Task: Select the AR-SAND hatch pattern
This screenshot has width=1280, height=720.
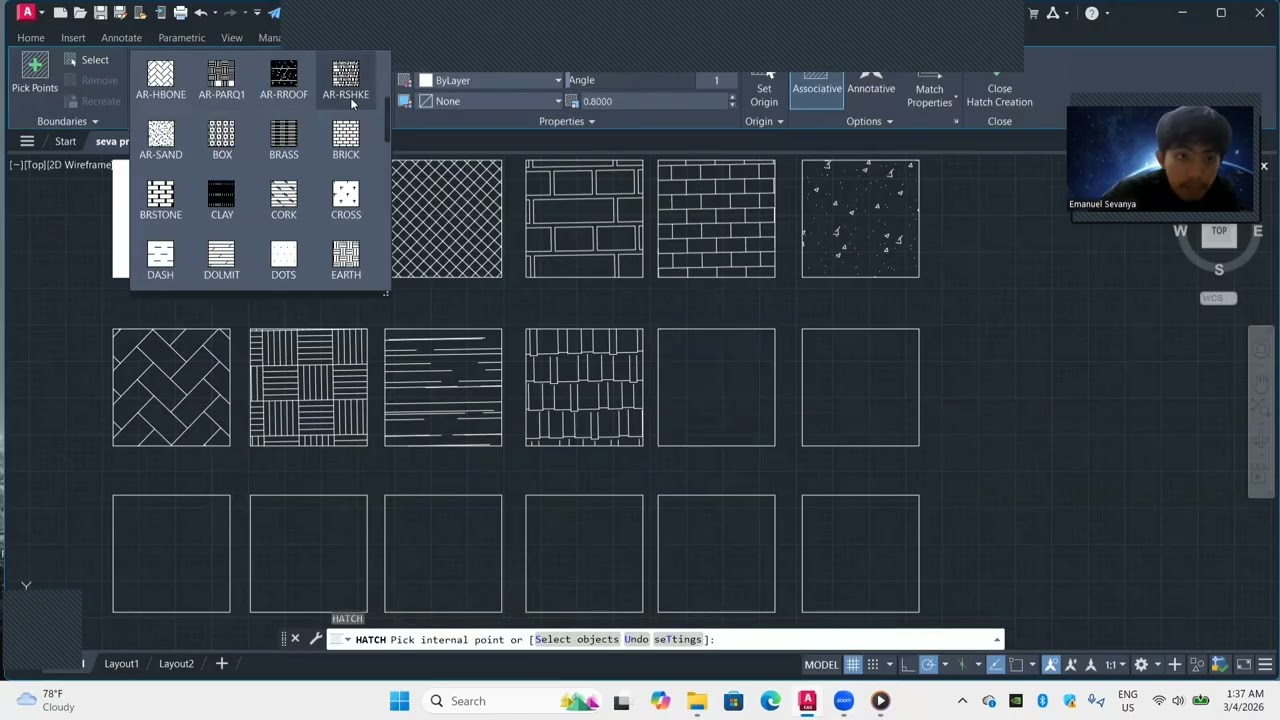Action: coord(160,140)
